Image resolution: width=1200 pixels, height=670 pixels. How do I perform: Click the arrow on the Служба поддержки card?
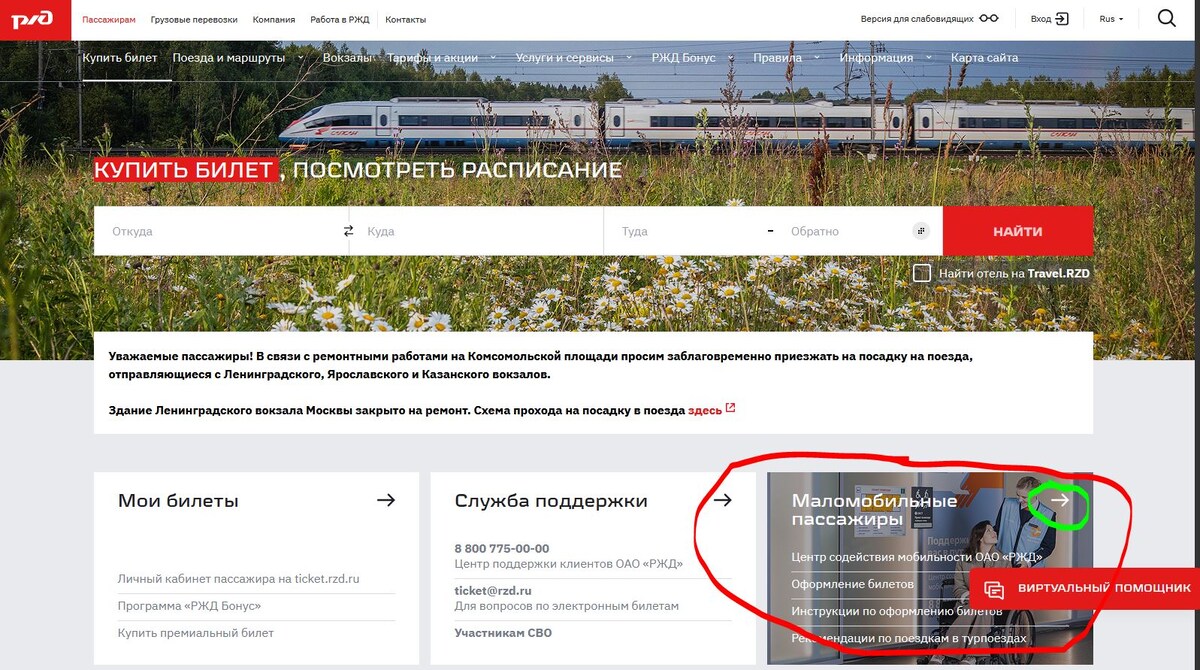(x=722, y=500)
